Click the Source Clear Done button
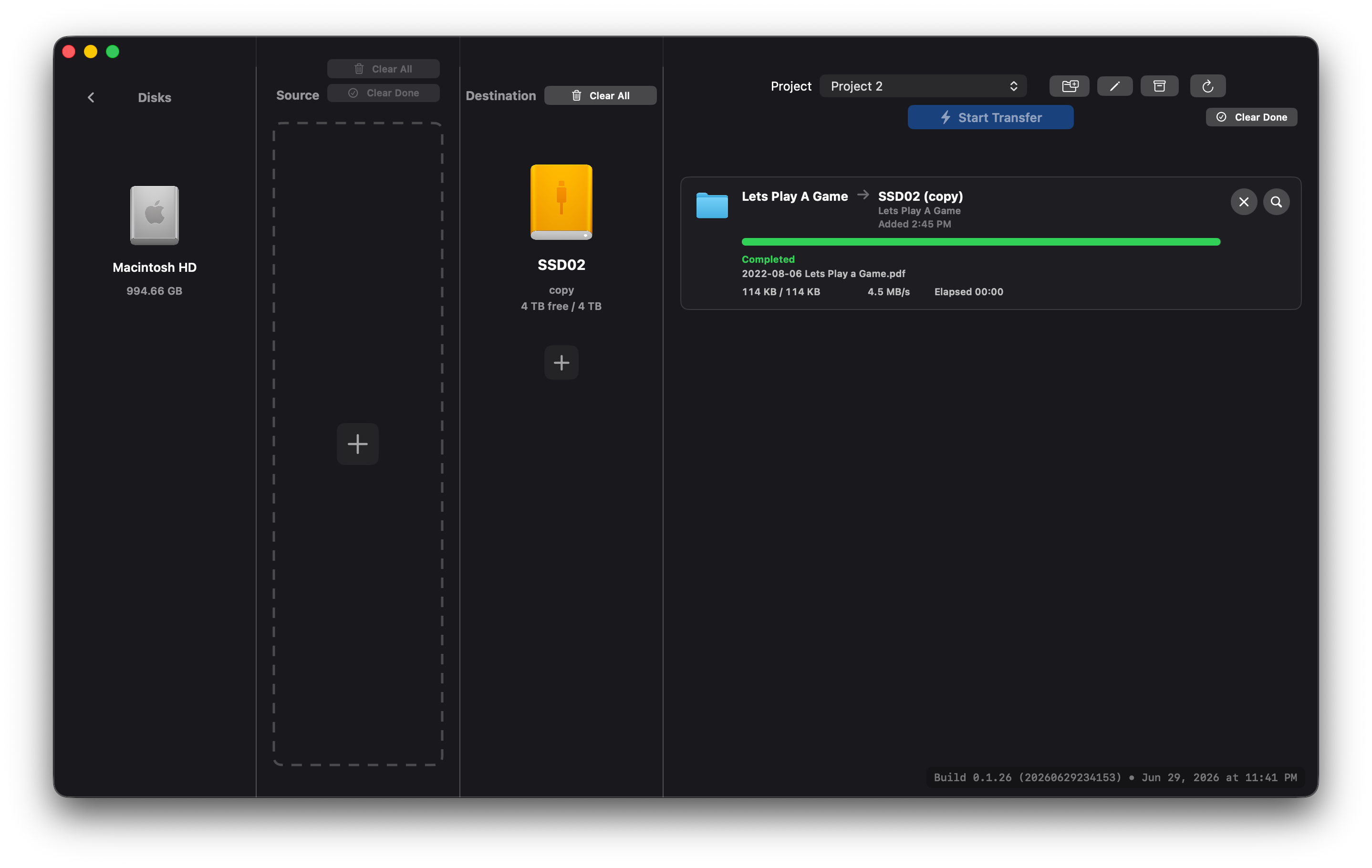The width and height of the screenshot is (1372, 868). point(383,93)
